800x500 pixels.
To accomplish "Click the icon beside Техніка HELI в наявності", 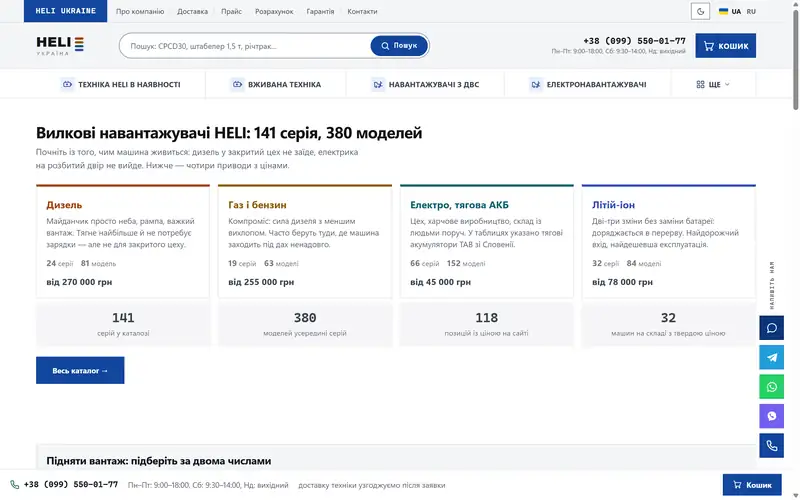I will [67, 84].
